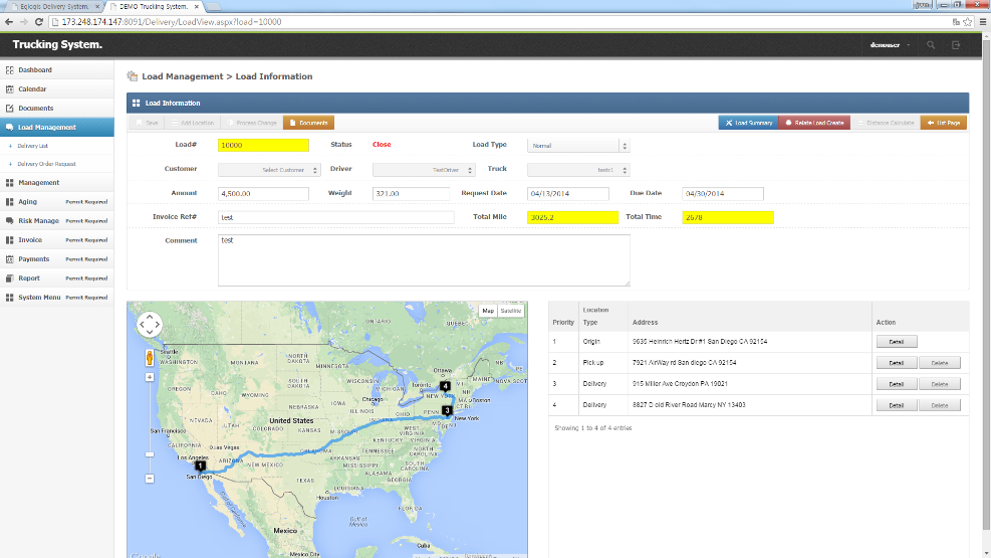Select the DEMO Trucking System browser tab
The width and height of the screenshot is (991, 558).
[x=154, y=6]
